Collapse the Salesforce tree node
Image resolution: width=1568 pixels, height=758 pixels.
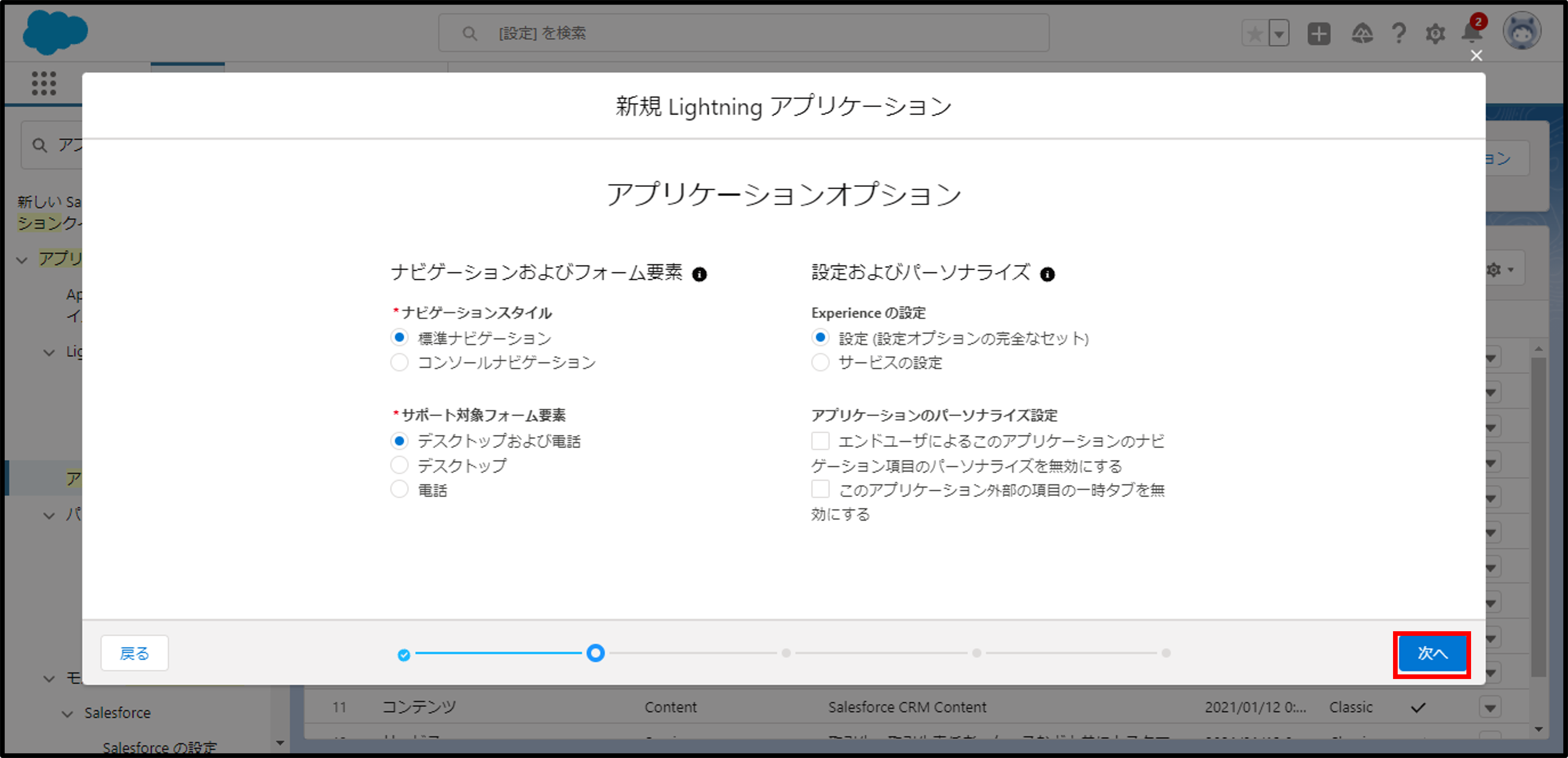68,714
